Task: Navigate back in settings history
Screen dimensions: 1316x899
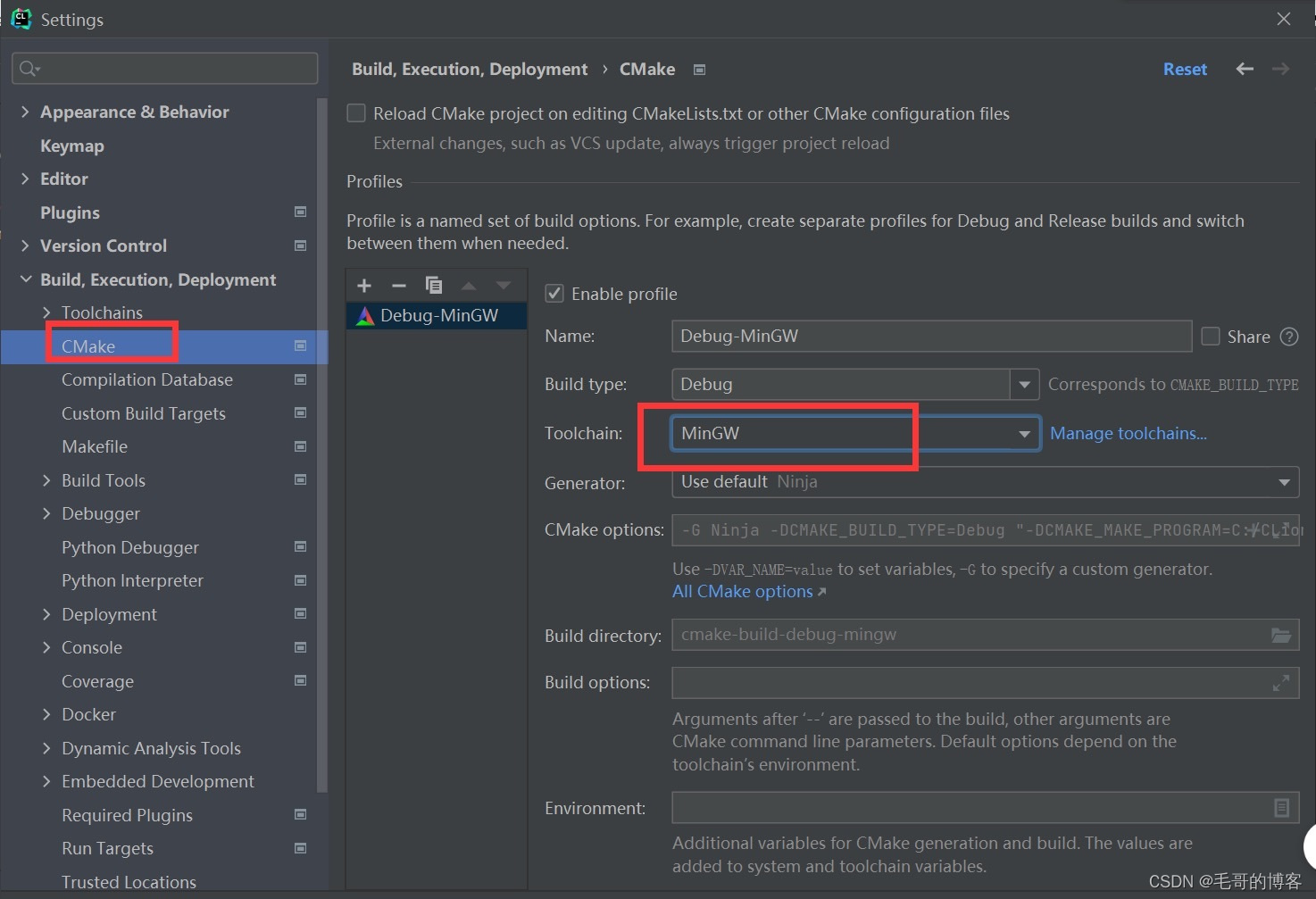Action: (x=1245, y=69)
